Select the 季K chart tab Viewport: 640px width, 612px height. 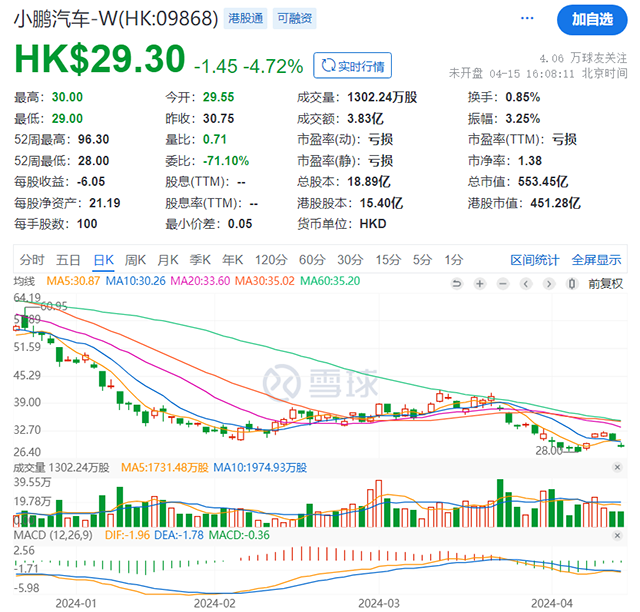click(x=200, y=260)
